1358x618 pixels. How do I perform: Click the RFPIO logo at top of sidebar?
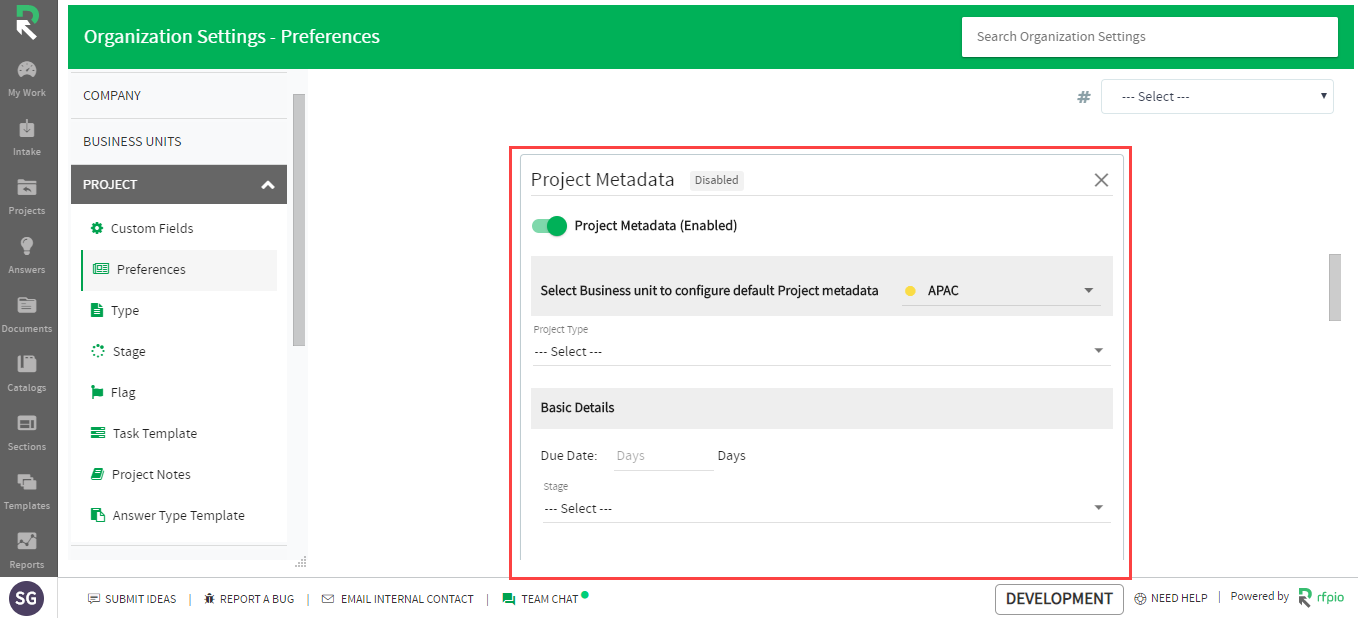[x=27, y=22]
